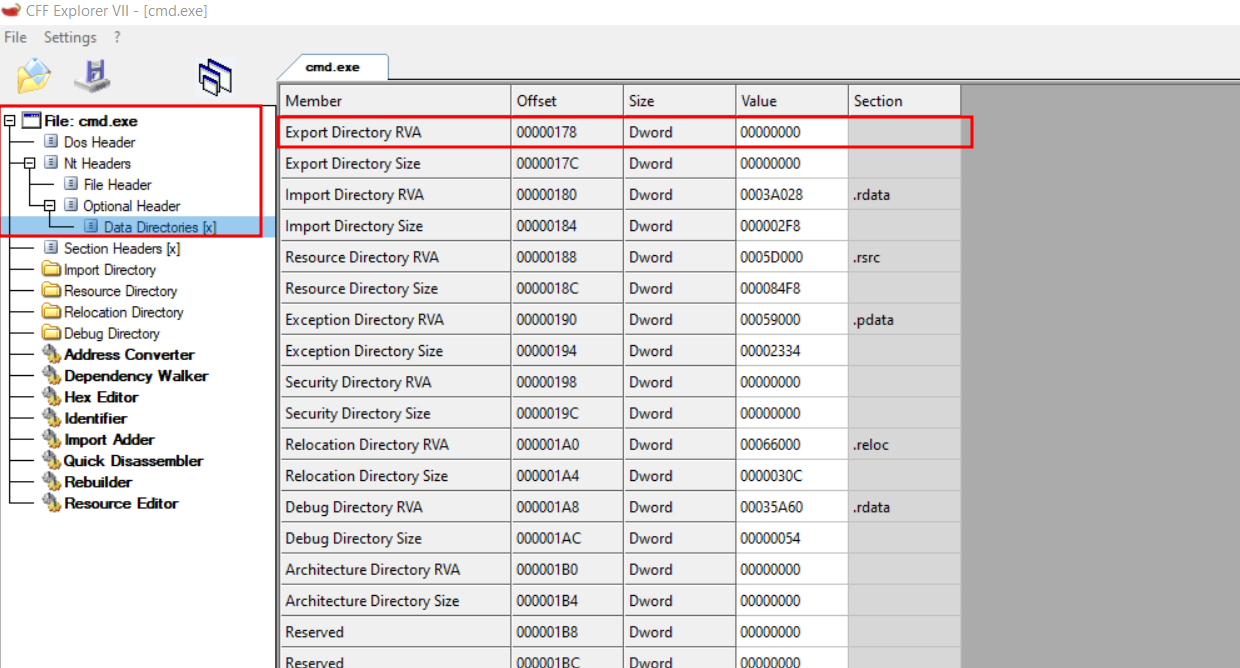Select the Address Converter tool
Image resolution: width=1240 pixels, height=668 pixels.
click(x=129, y=355)
